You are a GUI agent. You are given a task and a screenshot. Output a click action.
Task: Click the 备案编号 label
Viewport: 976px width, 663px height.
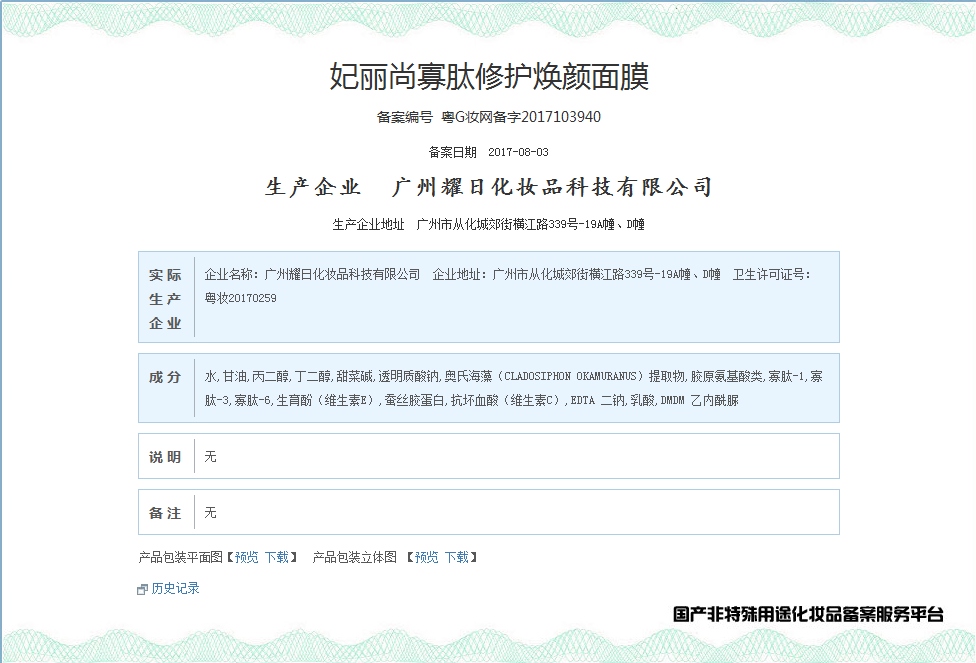(x=405, y=117)
